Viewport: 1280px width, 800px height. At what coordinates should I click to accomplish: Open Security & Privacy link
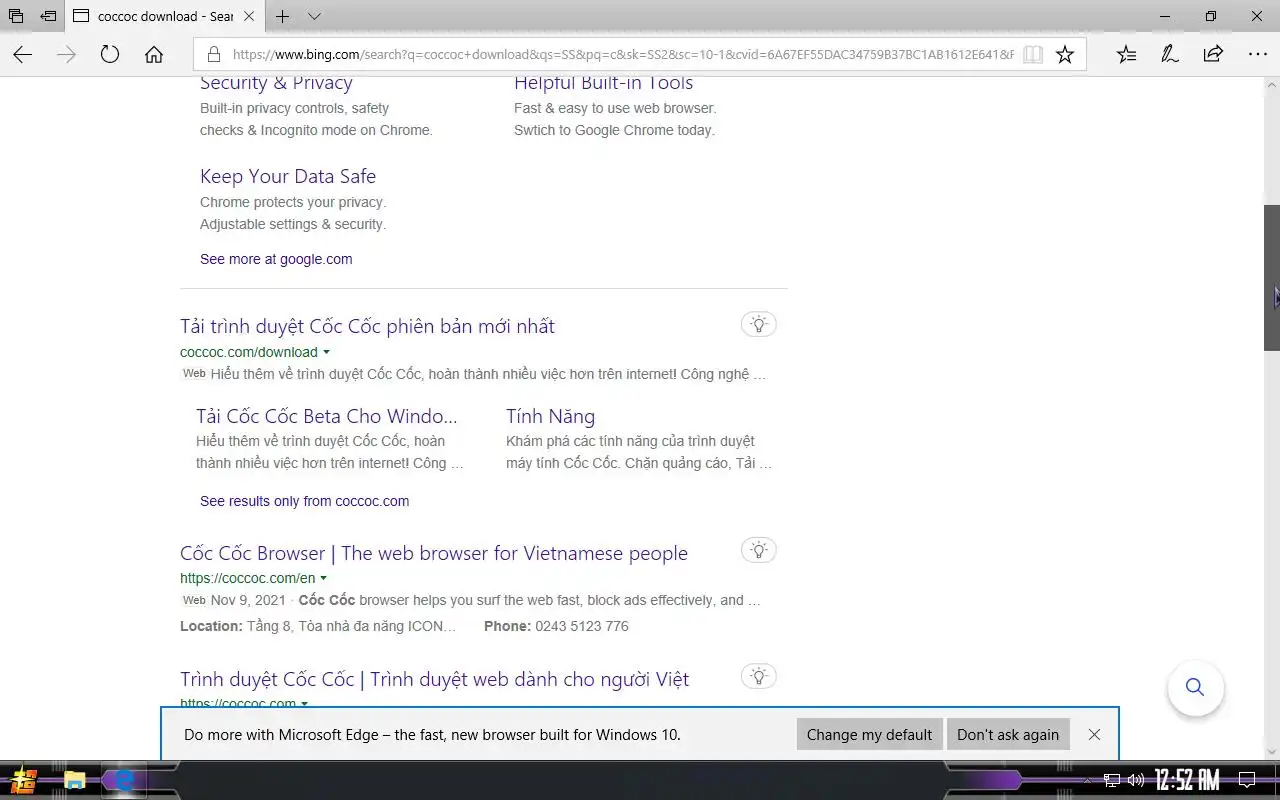click(x=276, y=83)
